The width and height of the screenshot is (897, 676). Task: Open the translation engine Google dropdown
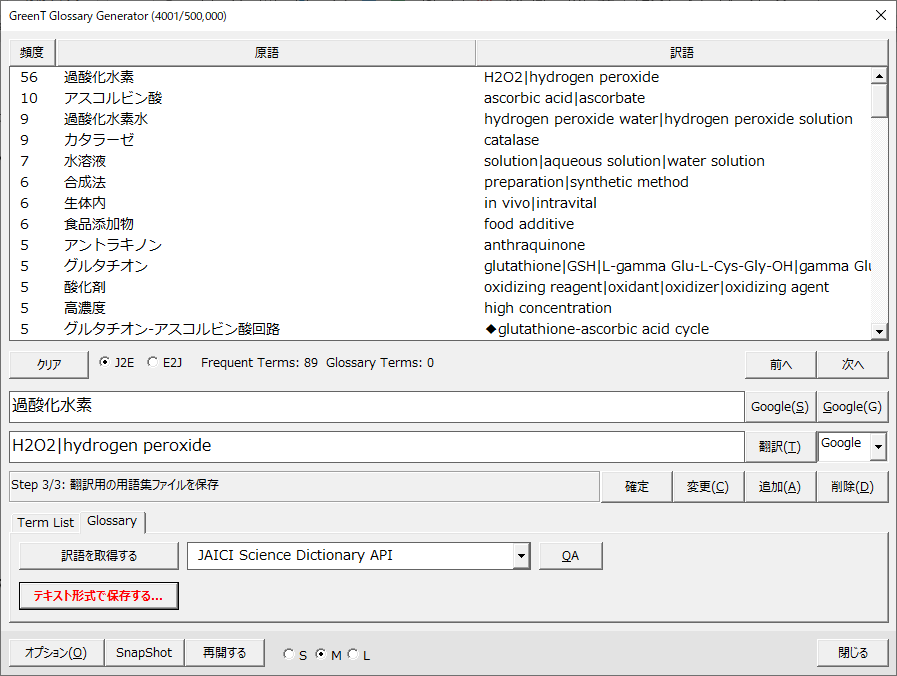click(878, 446)
